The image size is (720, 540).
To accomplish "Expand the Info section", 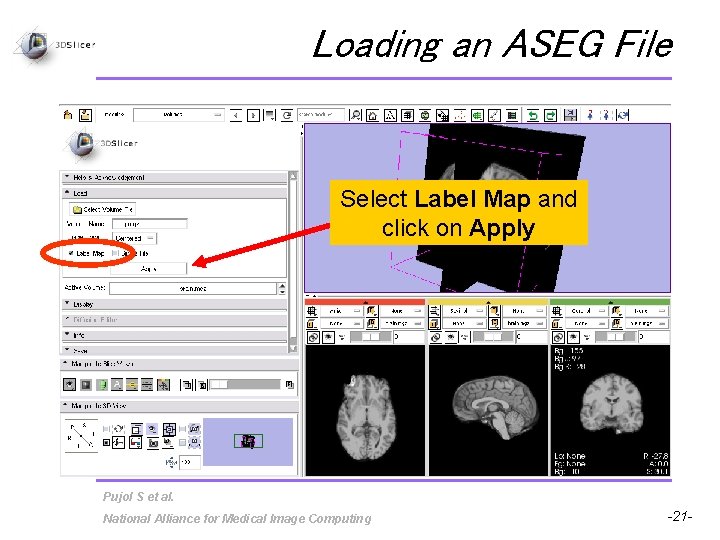I will [x=175, y=335].
